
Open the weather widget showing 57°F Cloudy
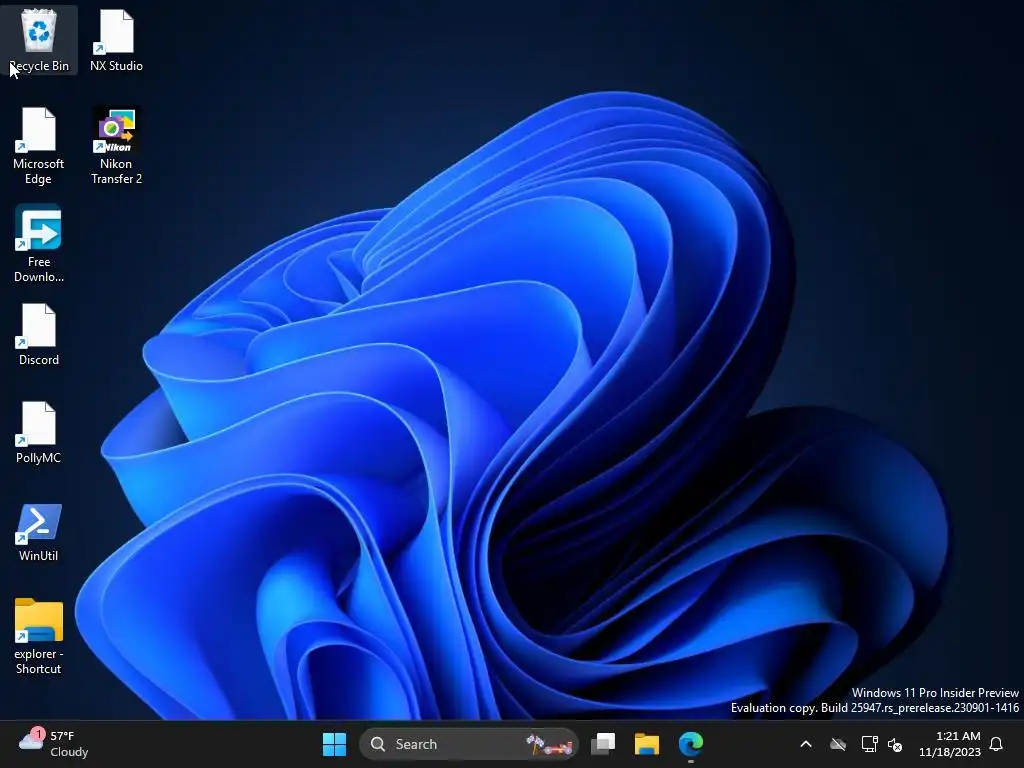click(54, 744)
